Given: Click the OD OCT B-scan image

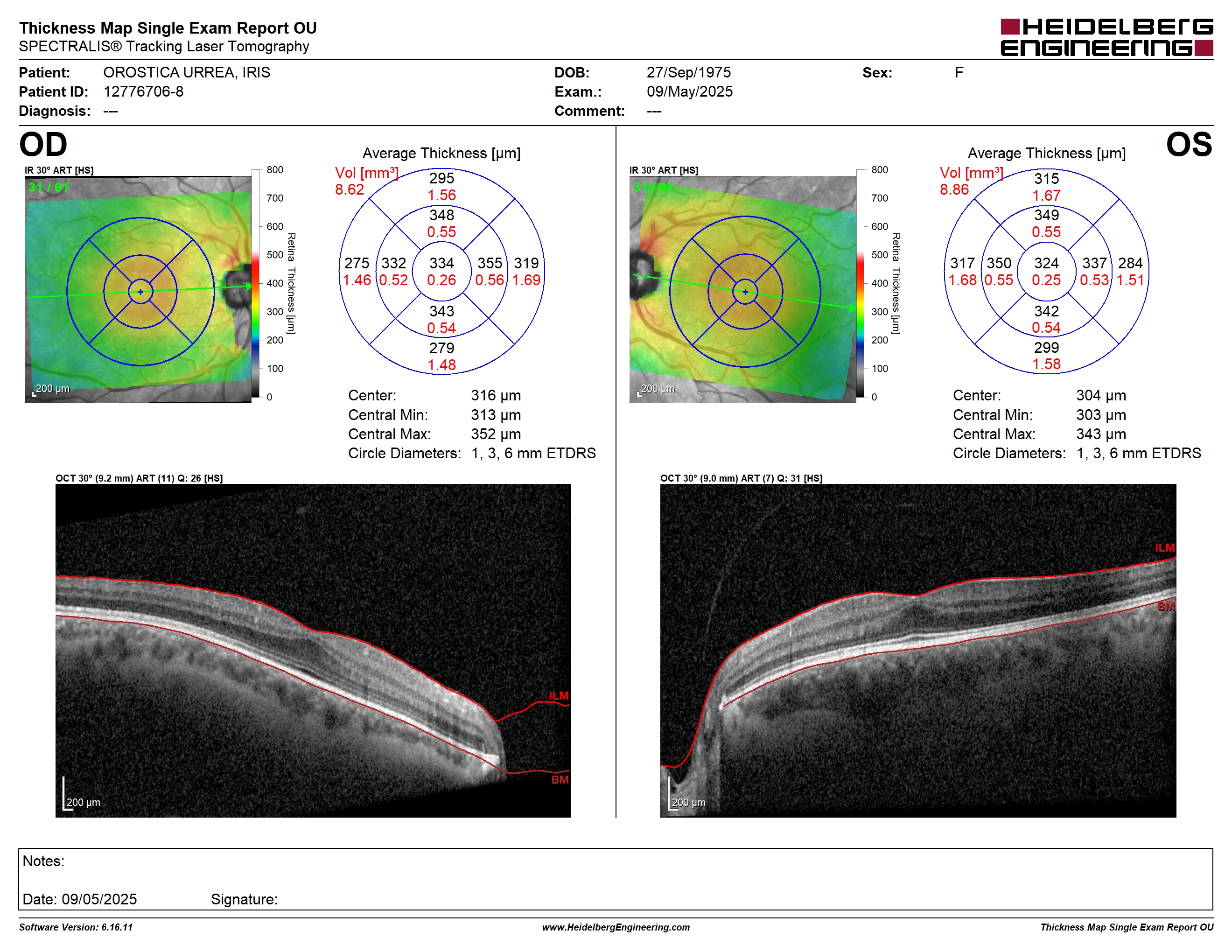Looking at the screenshot, I should 313,650.
